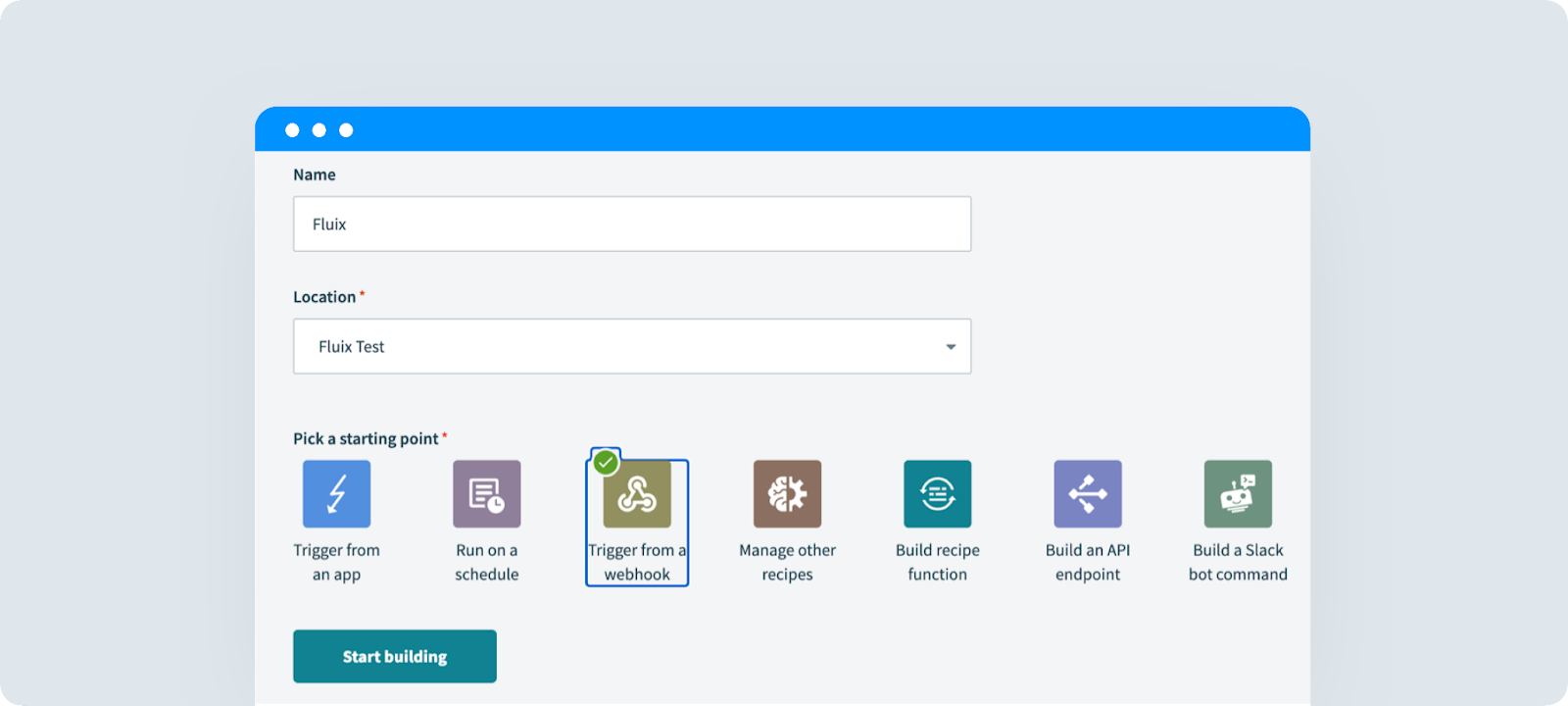Click the "Run on a schedule" label
Screen dimensions: 1568x706
[487, 562]
